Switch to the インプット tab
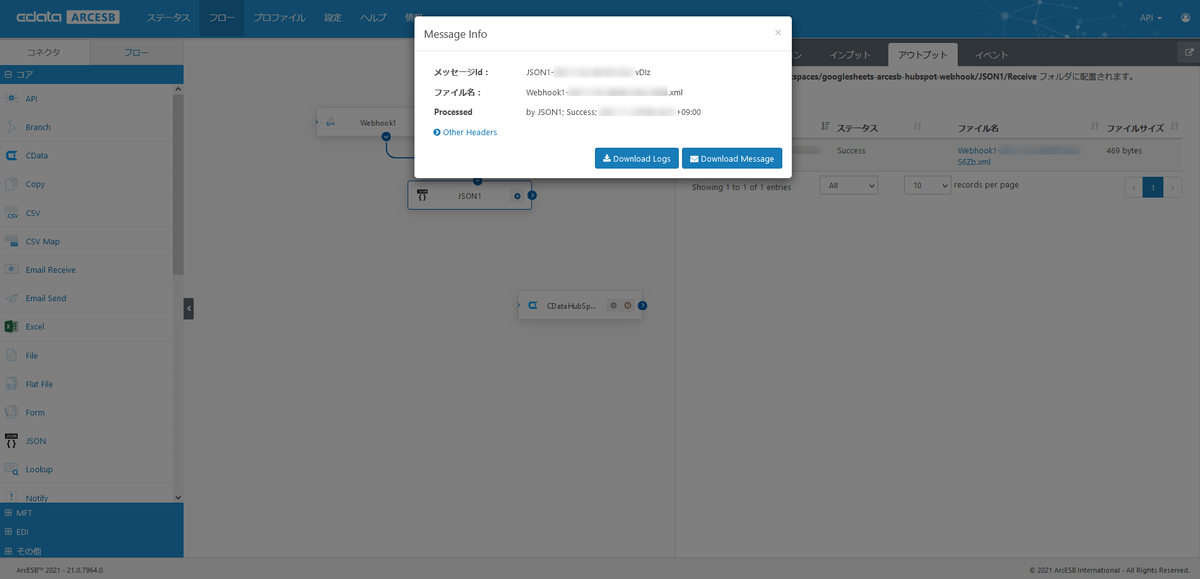 850,54
